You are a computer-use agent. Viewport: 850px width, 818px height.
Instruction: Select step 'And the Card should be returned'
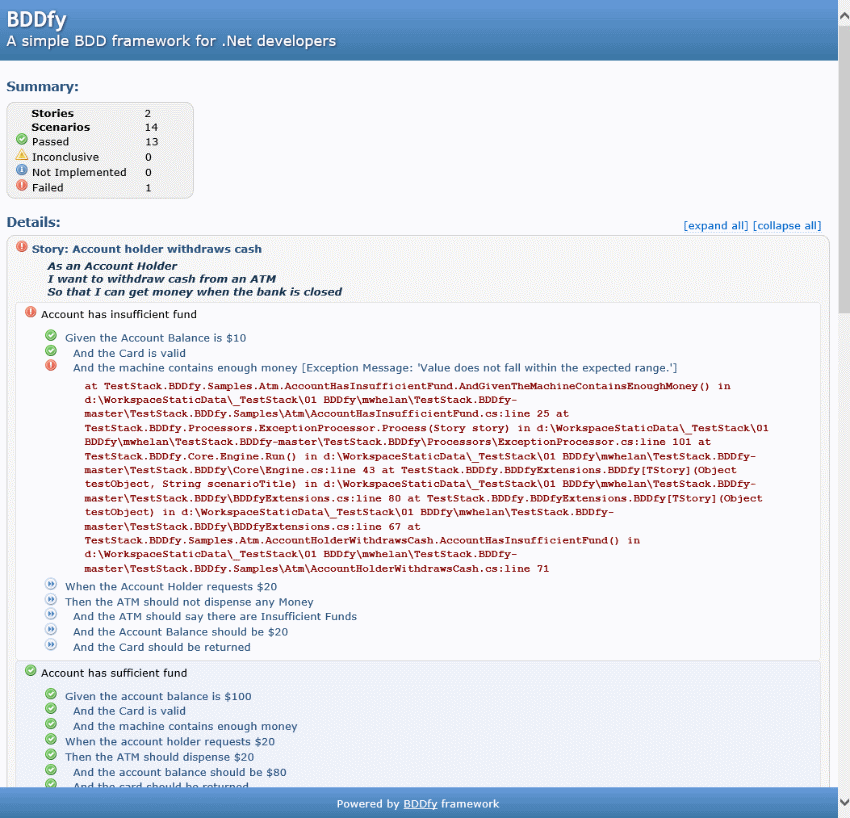tap(162, 647)
